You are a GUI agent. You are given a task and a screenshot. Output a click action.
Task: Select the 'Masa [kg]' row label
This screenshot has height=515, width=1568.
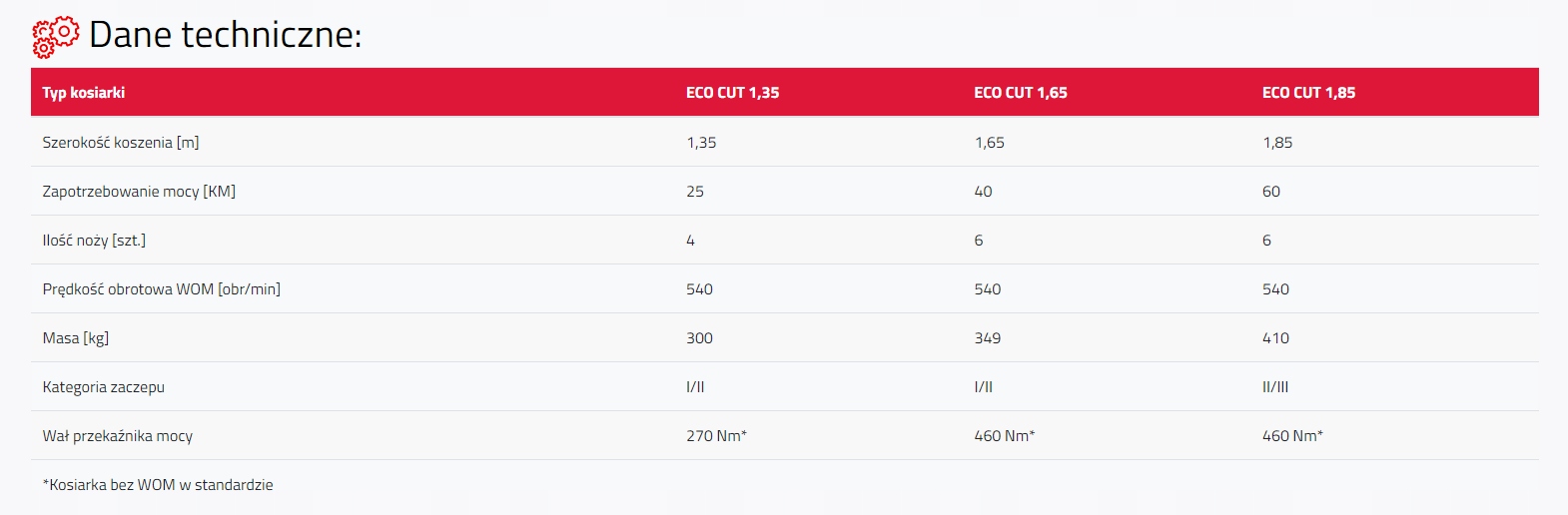(76, 338)
